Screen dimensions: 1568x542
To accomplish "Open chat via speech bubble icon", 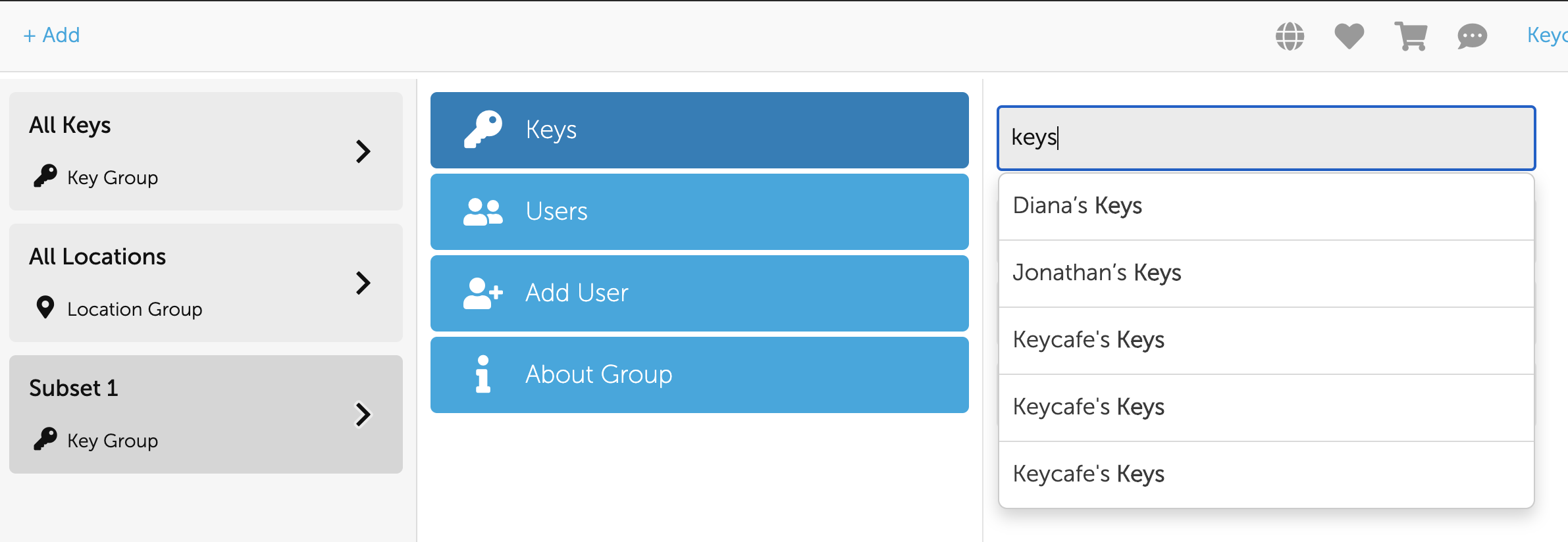I will 1472,36.
